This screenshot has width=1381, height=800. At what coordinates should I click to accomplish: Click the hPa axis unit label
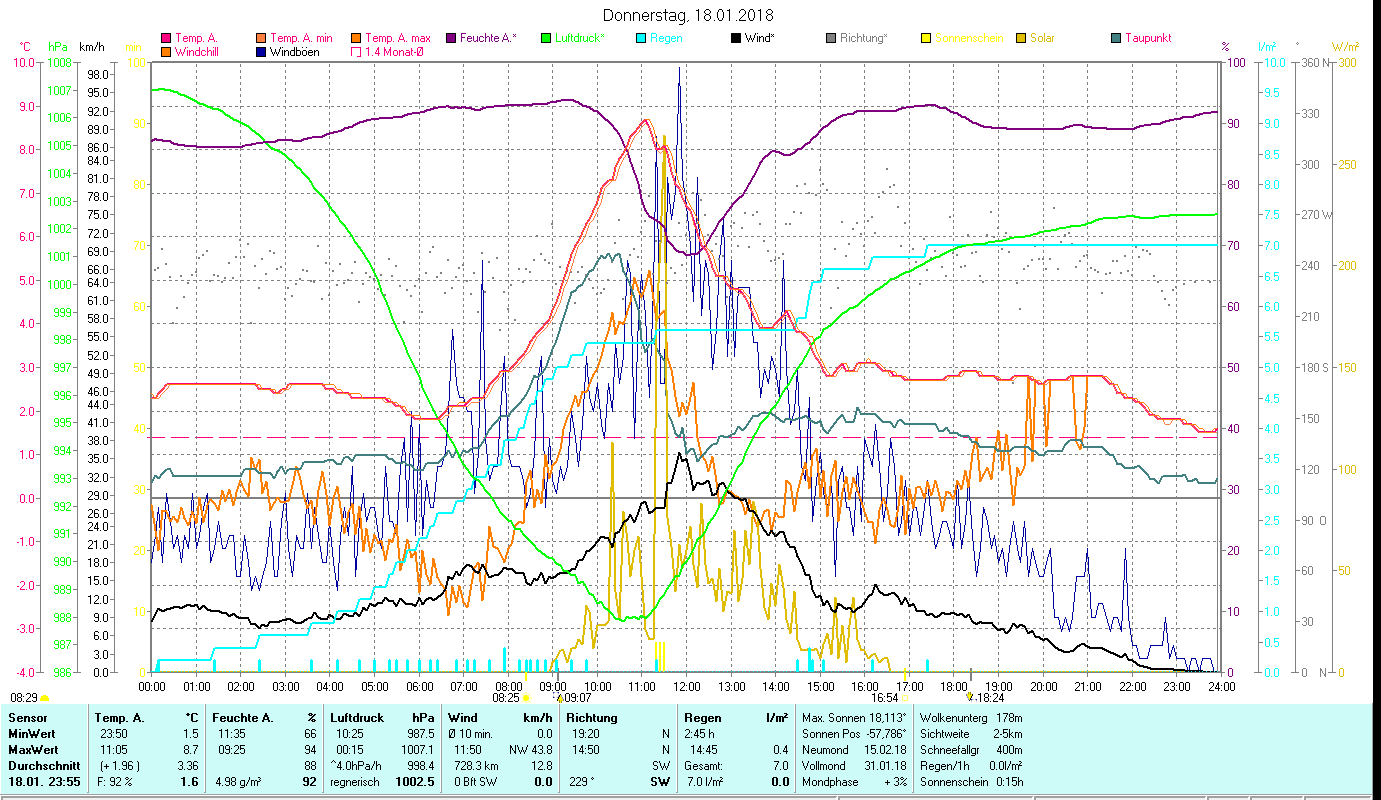pos(58,47)
